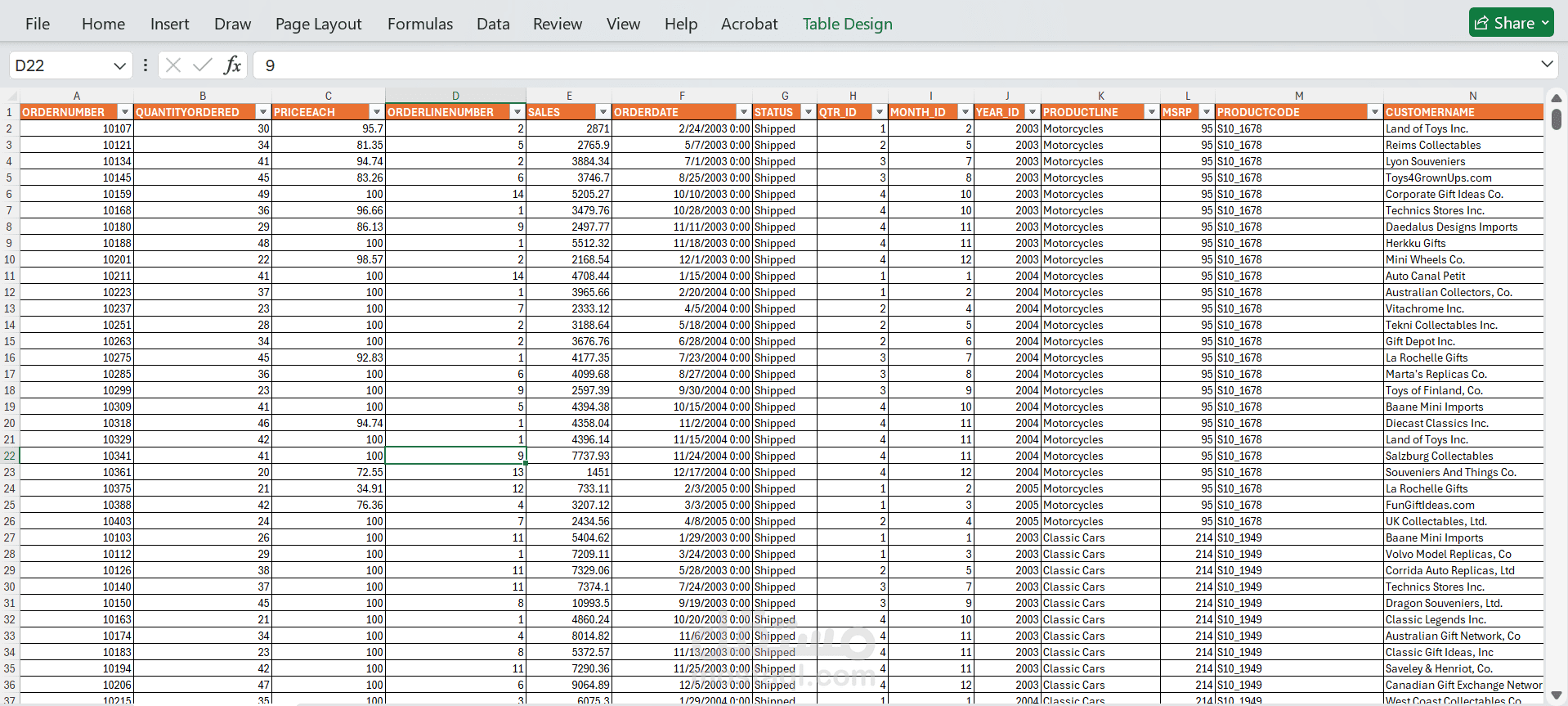Open the Review tab
This screenshot has height=706, width=1568.
(x=557, y=24)
